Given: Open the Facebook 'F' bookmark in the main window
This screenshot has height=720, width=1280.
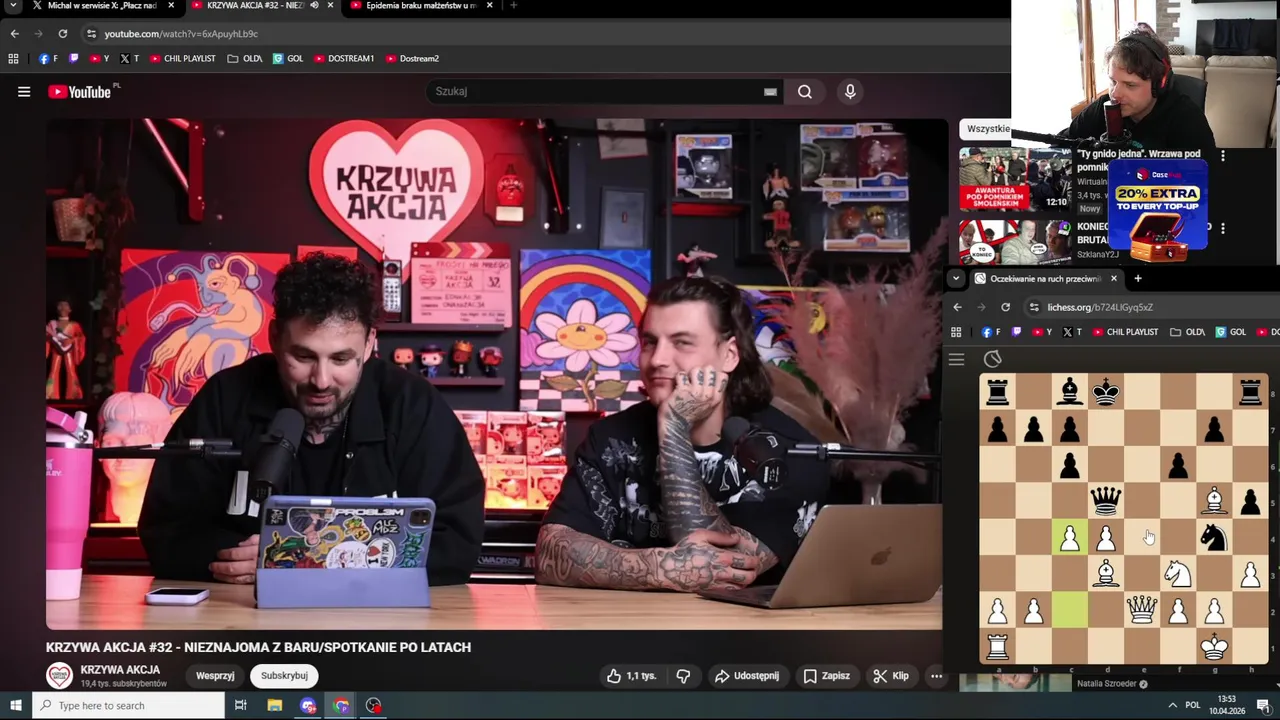Looking at the screenshot, I should pyautogui.click(x=48, y=59).
